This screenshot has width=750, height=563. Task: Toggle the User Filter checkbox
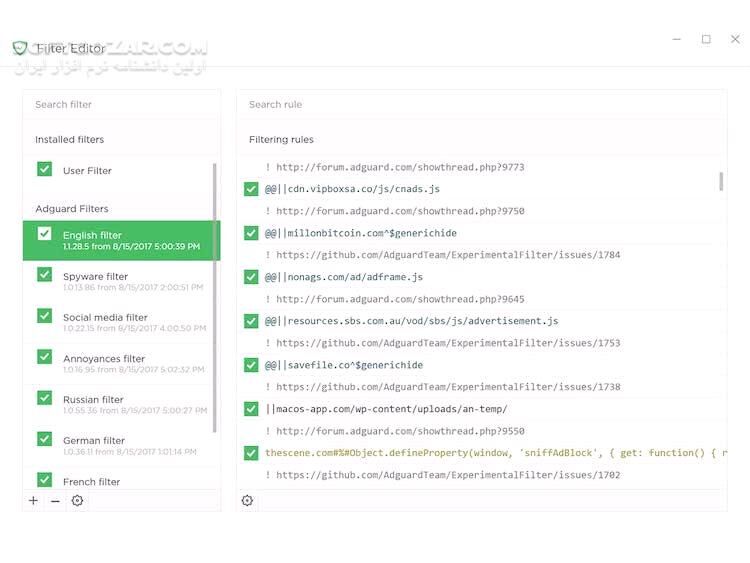44,170
